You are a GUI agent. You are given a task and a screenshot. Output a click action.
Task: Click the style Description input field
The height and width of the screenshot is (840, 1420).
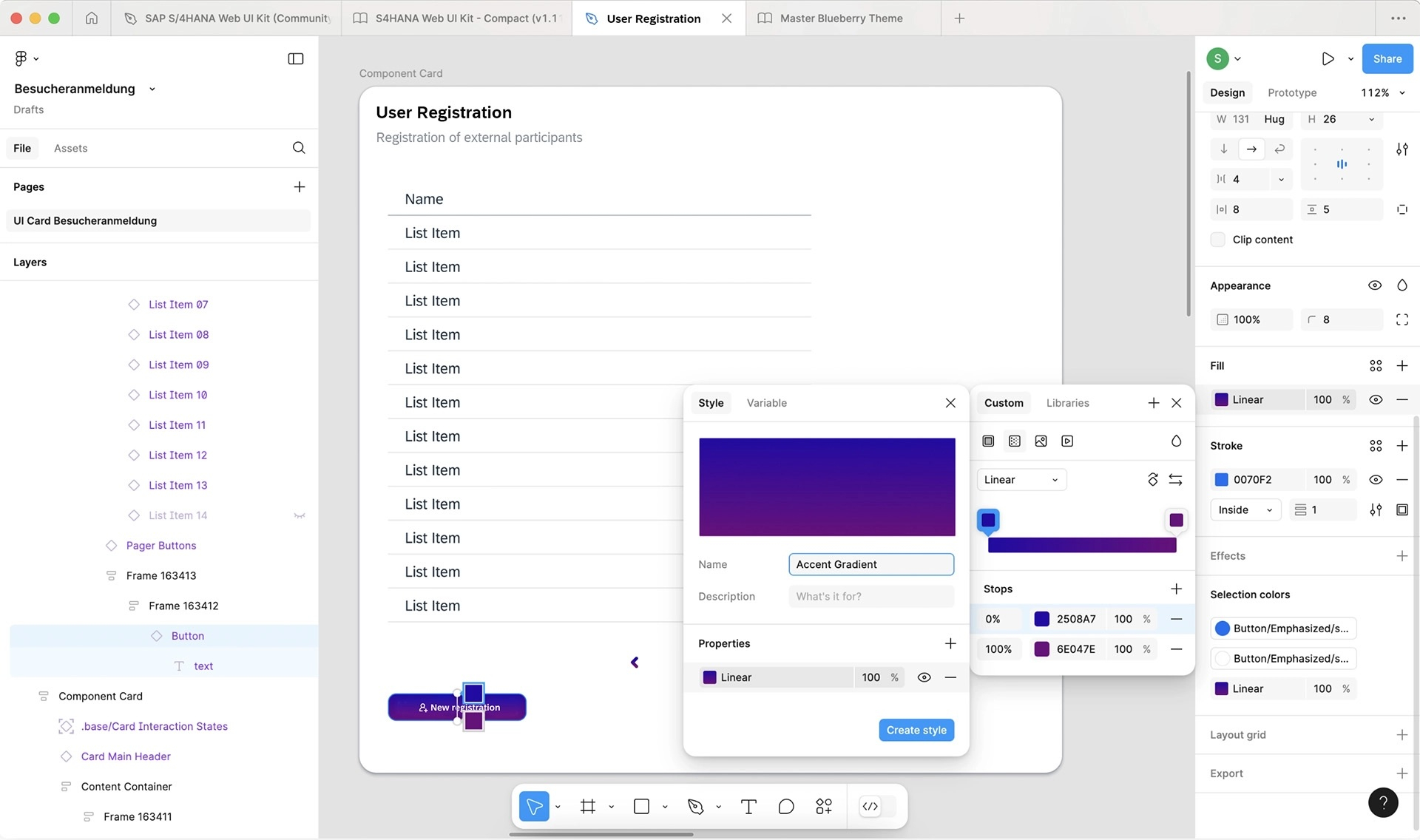pyautogui.click(x=871, y=597)
